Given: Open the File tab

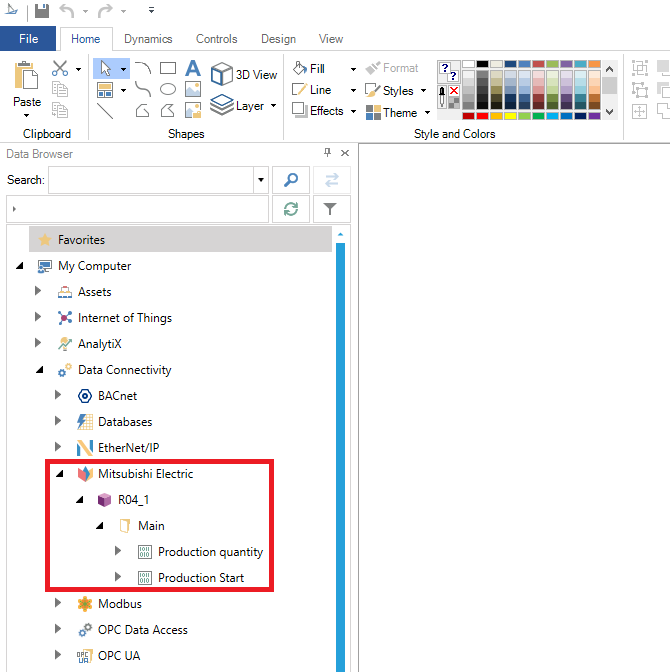Looking at the screenshot, I should (28, 39).
